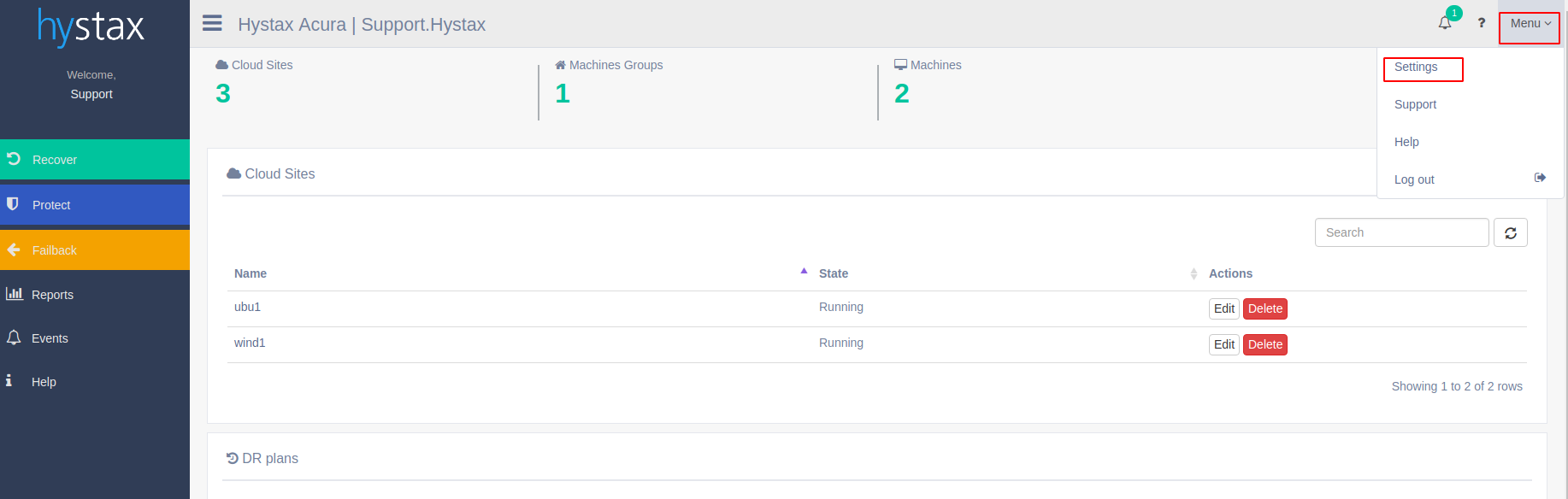The image size is (1568, 499).
Task: Select Support from the dropdown menu
Action: pyautogui.click(x=1415, y=104)
